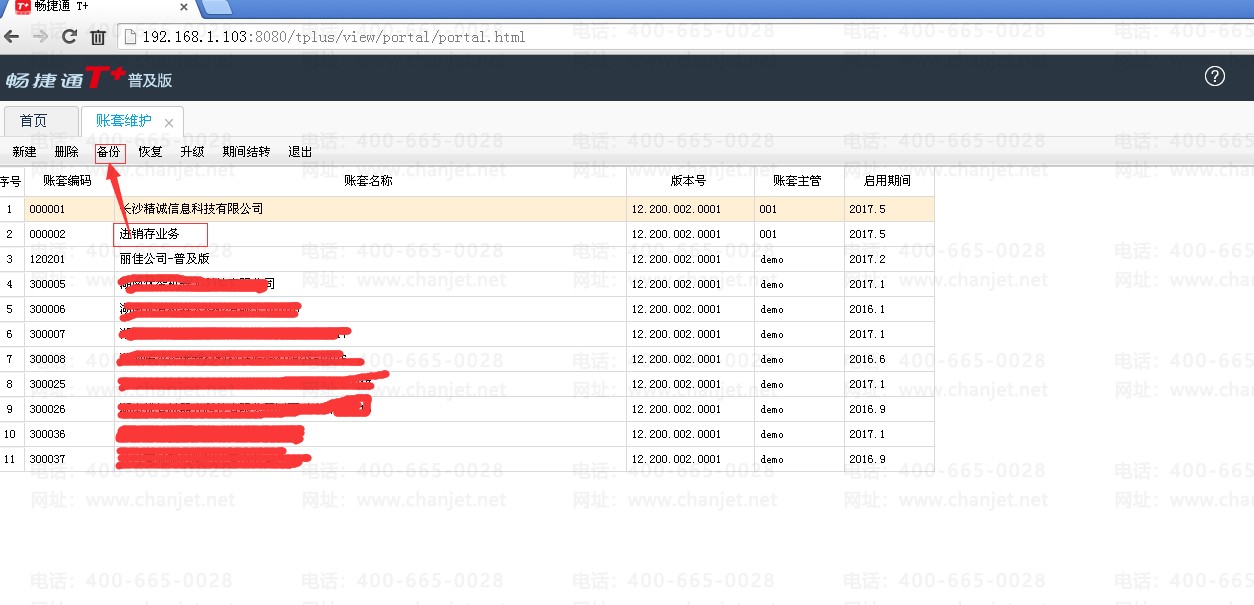
Task: Select row 丽佳公司-普及版
Action: pyautogui.click(x=467, y=259)
